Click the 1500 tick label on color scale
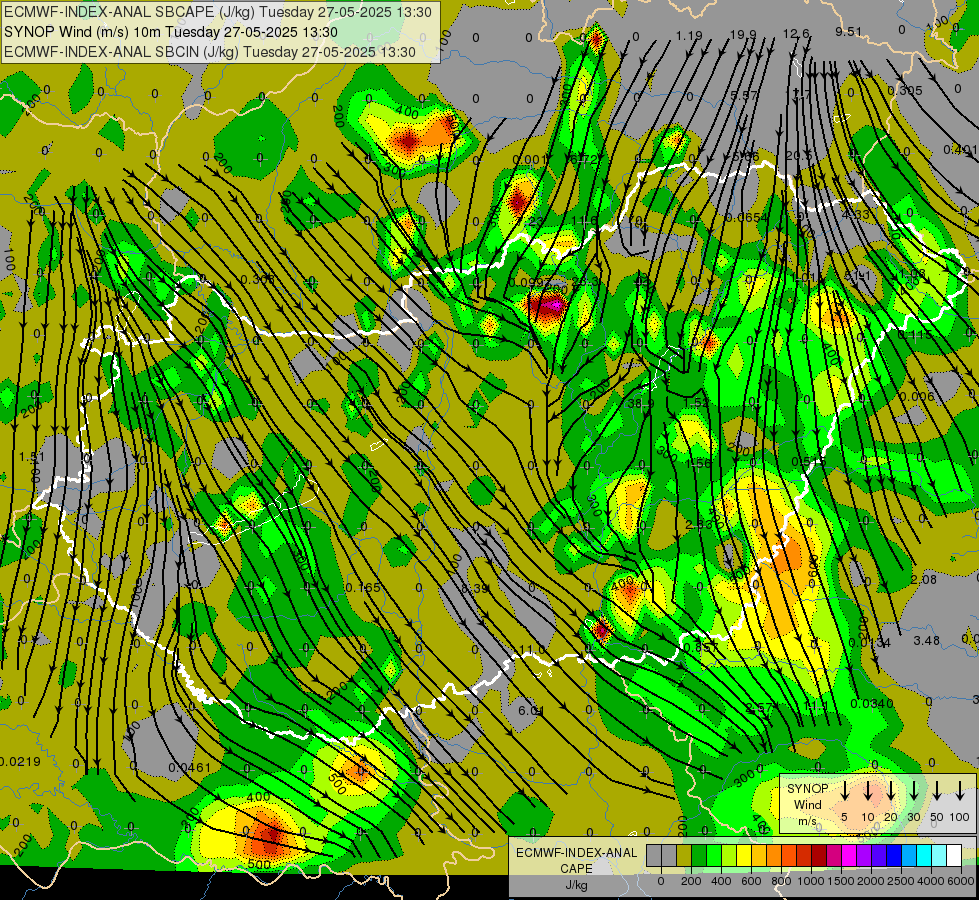The height and width of the screenshot is (900, 979). click(x=840, y=881)
